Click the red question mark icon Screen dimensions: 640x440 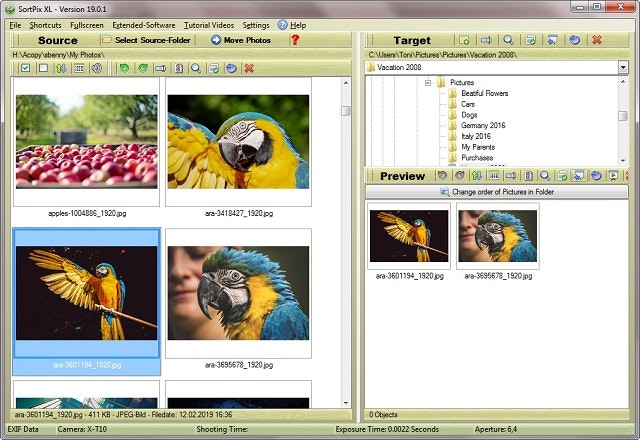click(295, 40)
